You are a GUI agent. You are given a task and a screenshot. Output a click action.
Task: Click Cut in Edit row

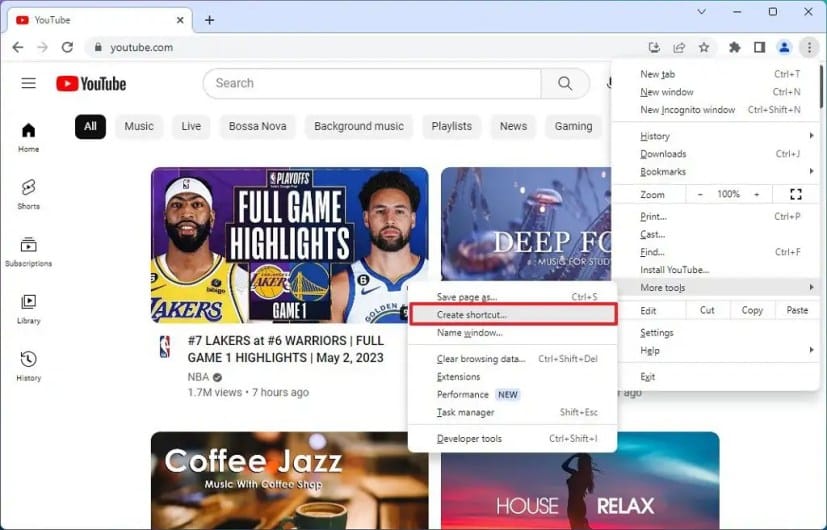(x=707, y=310)
